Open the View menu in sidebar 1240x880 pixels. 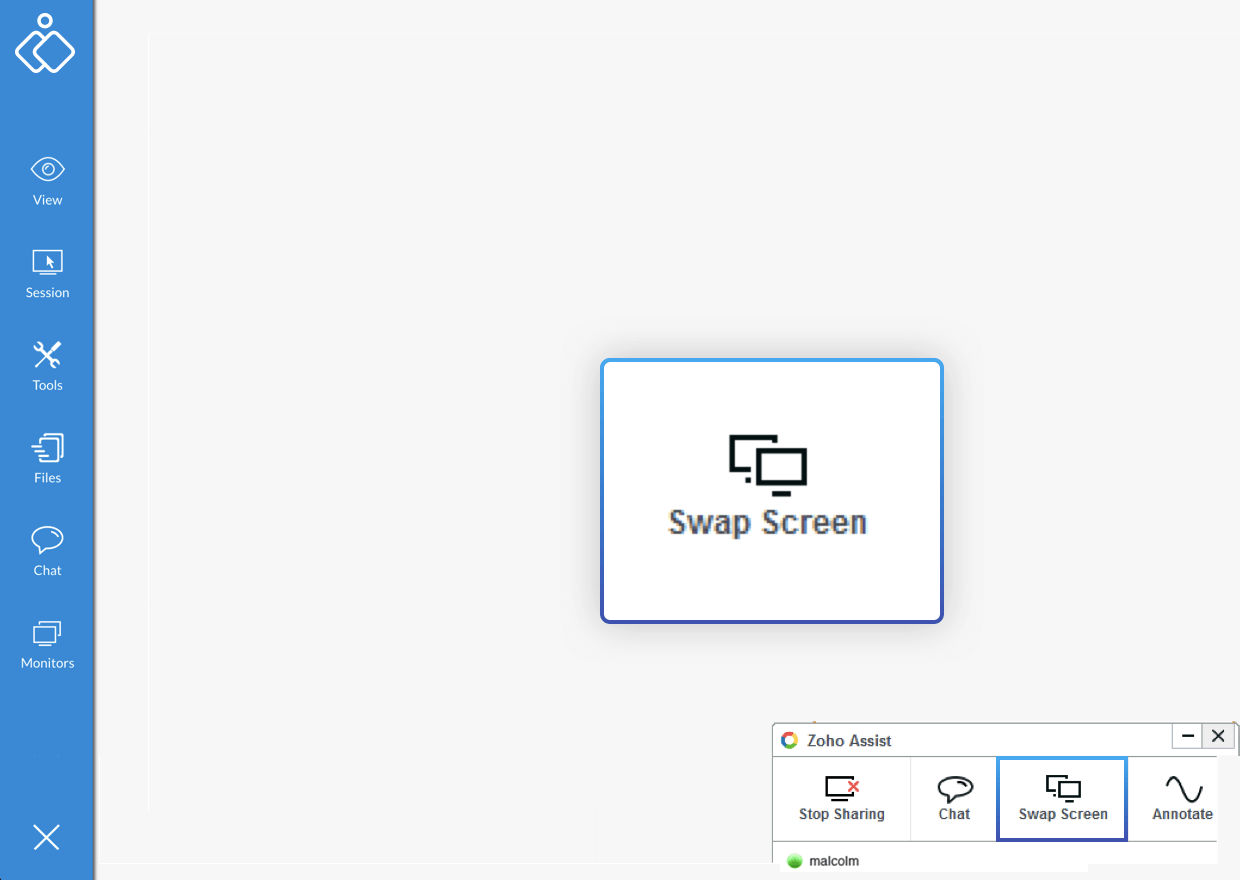(47, 181)
